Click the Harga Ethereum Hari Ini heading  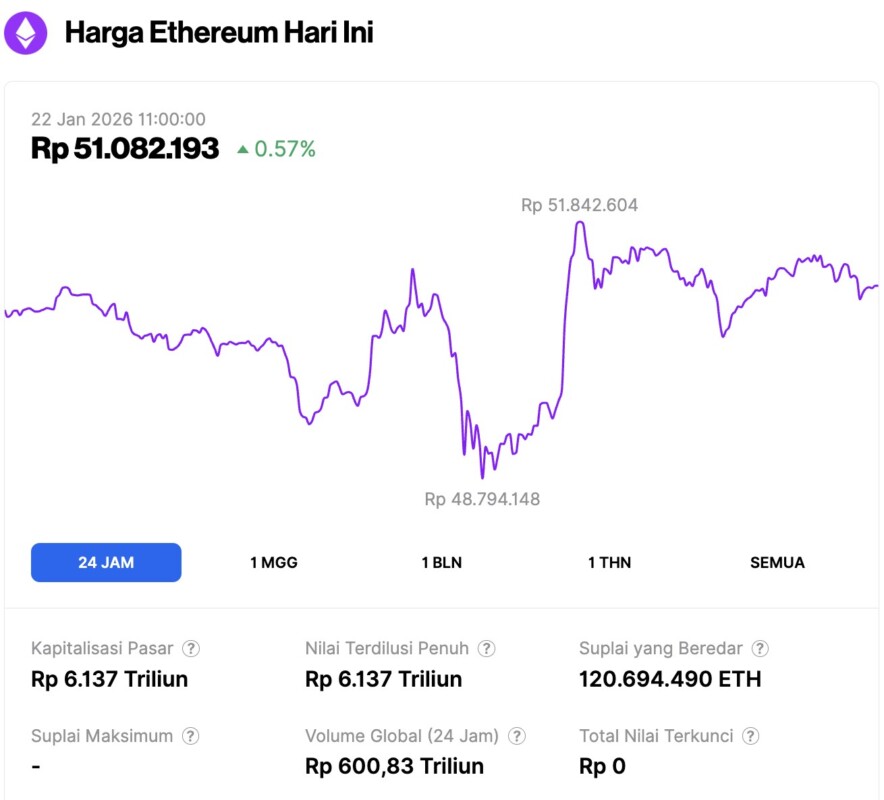pos(219,33)
